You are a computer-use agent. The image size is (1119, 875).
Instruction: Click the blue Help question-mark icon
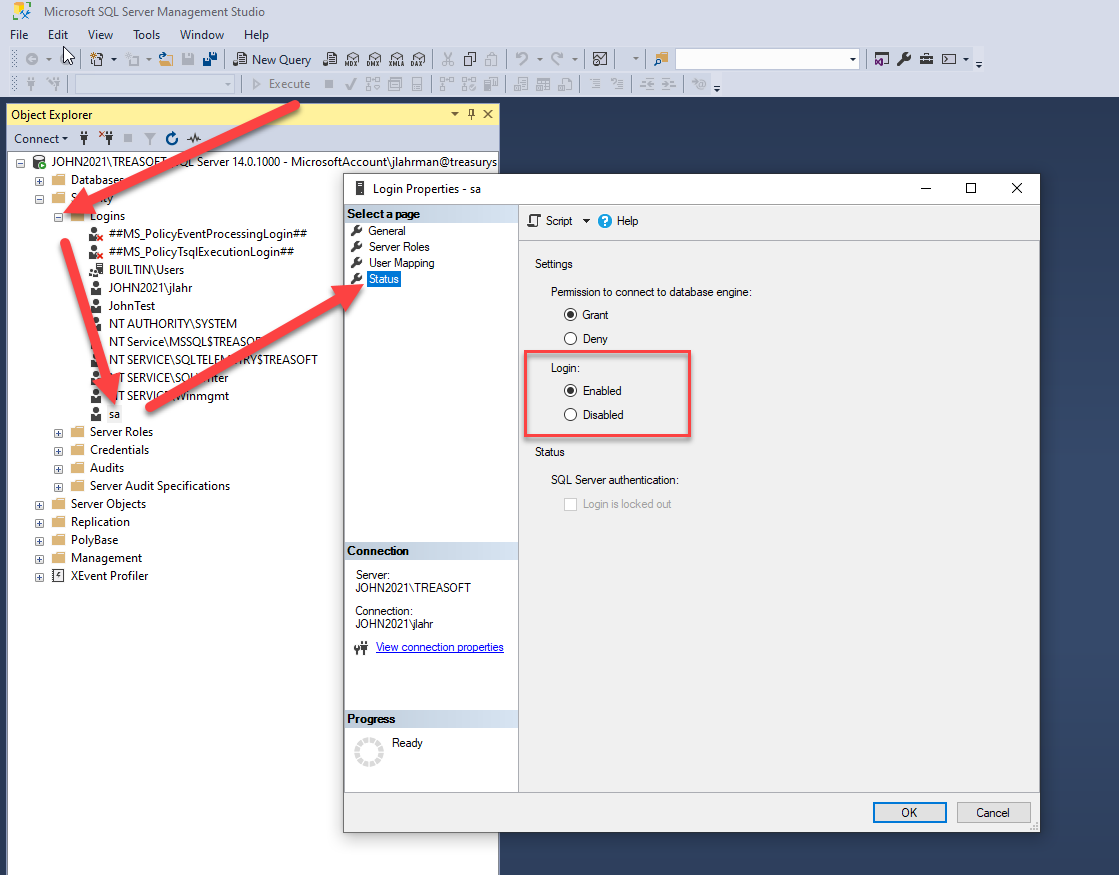(x=604, y=221)
